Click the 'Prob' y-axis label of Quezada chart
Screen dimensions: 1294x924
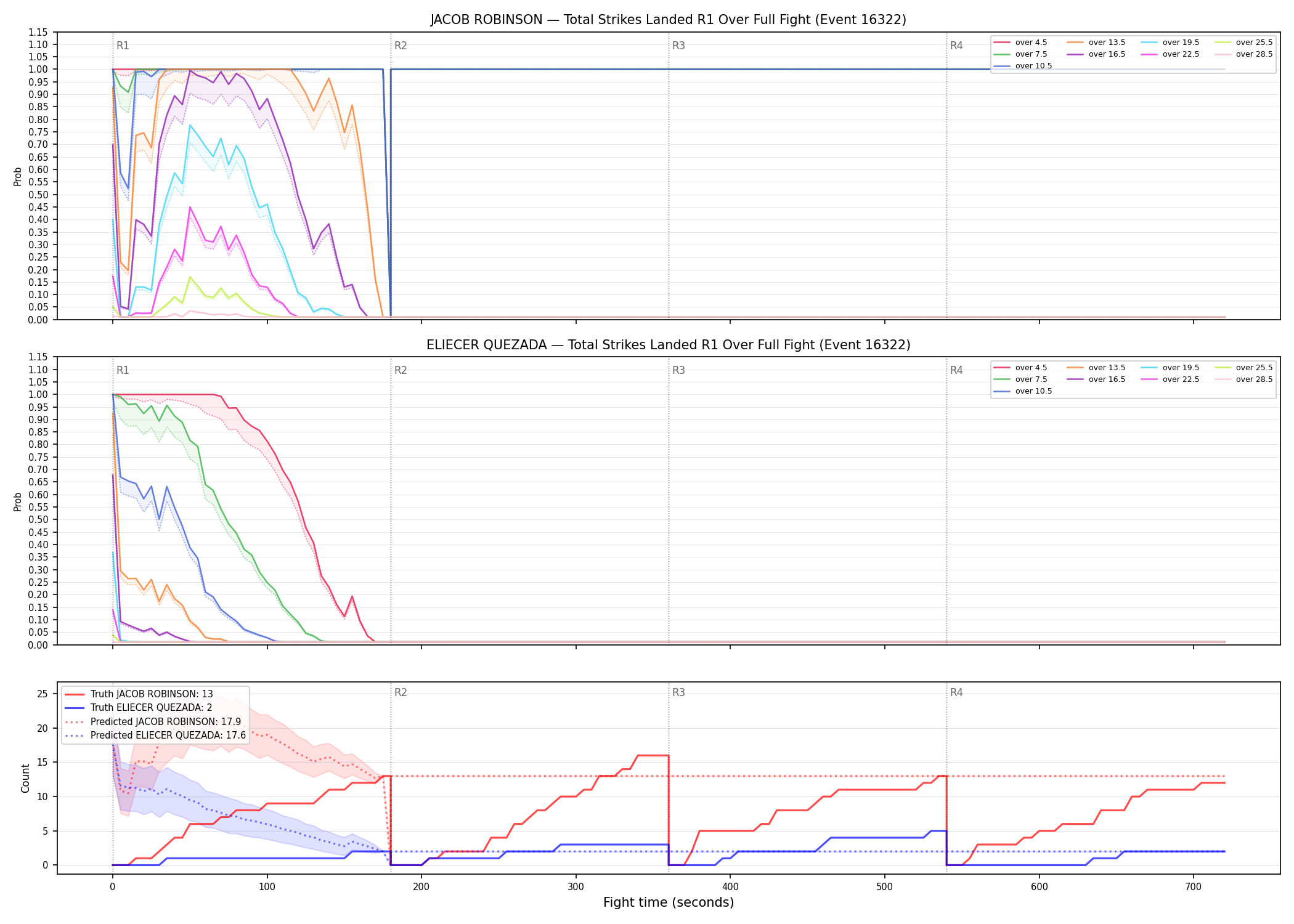click(18, 501)
